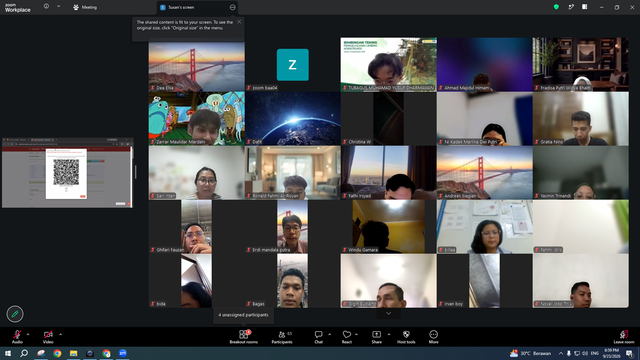
Task: Select the Susan's screen tab
Action: pyautogui.click(x=196, y=7)
